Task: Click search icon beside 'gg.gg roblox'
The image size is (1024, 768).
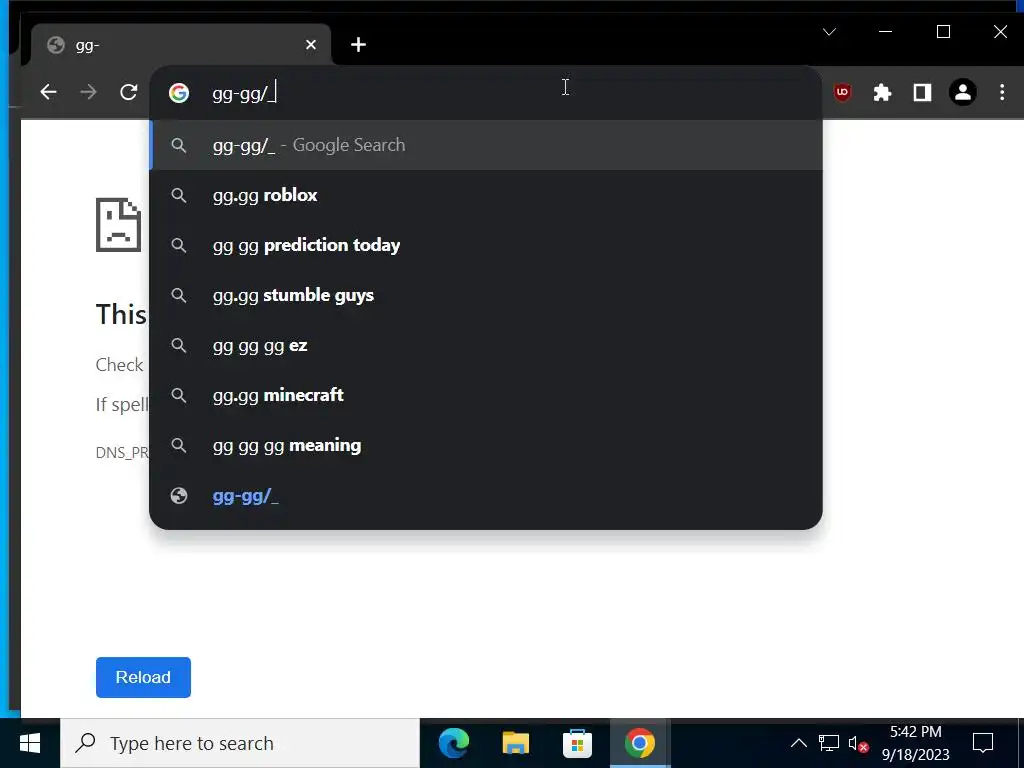Action: pos(179,195)
